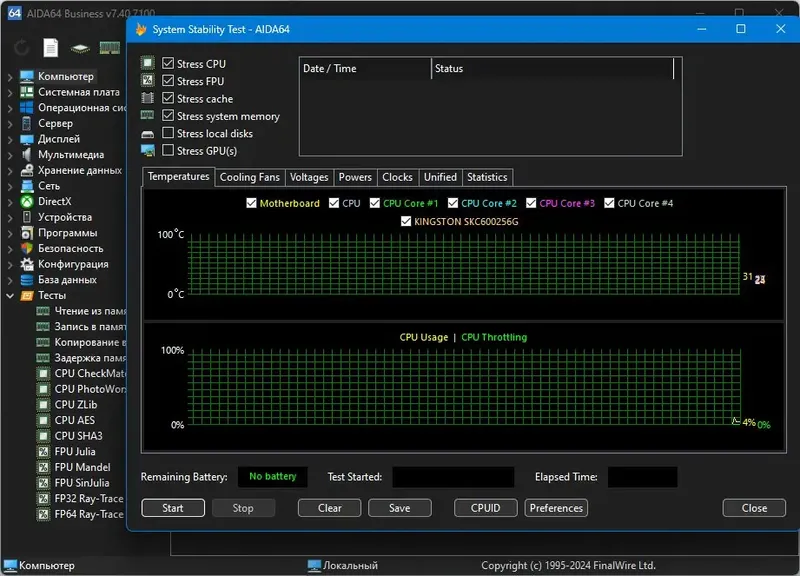The image size is (800, 576).
Task: Select the Stress CPU chip icon
Action: coord(146,63)
